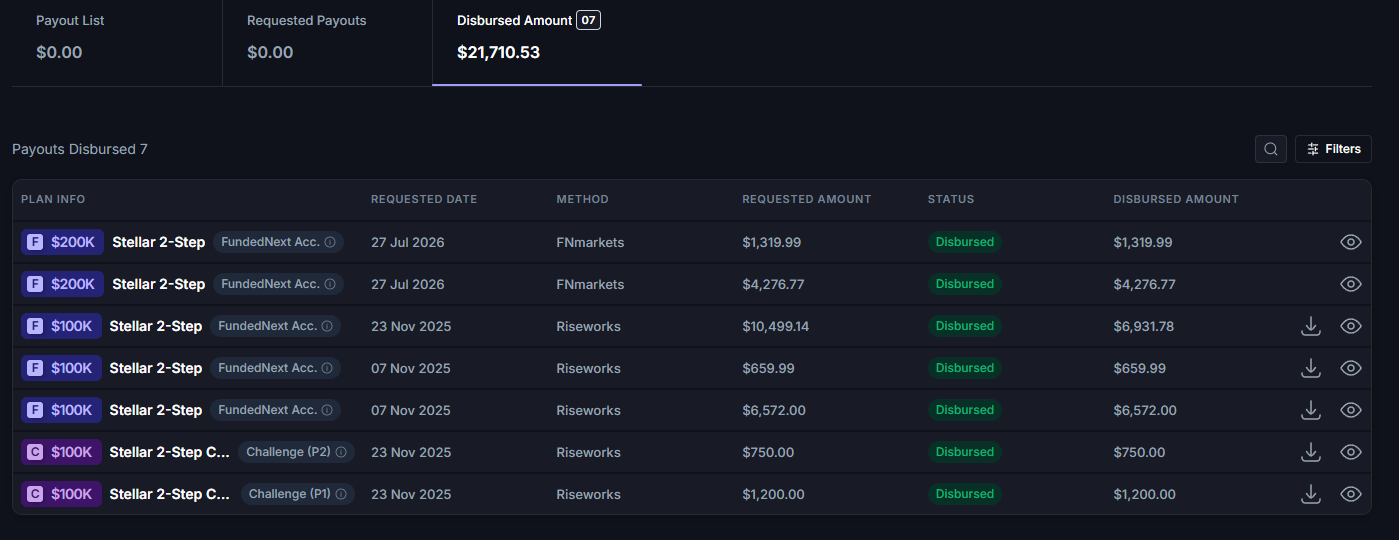Click the info icon in the $1,319.99 row
This screenshot has width=1399, height=540.
click(x=330, y=242)
